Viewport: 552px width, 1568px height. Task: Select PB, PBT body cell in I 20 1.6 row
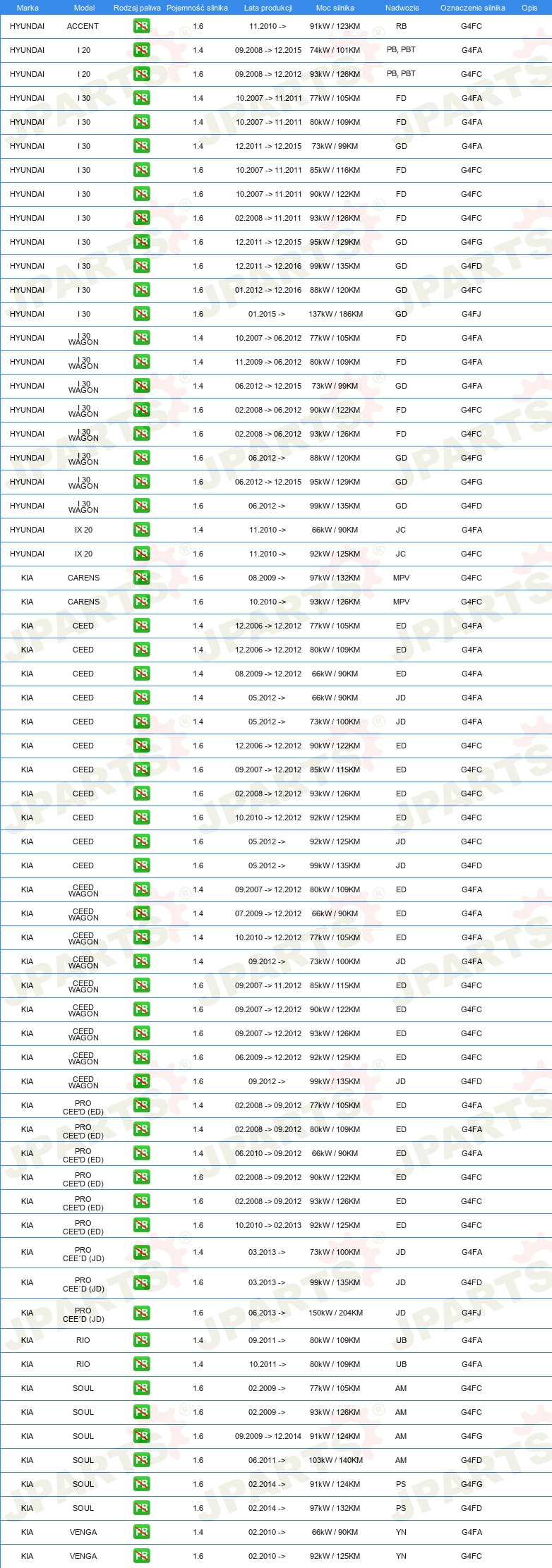pos(401,73)
